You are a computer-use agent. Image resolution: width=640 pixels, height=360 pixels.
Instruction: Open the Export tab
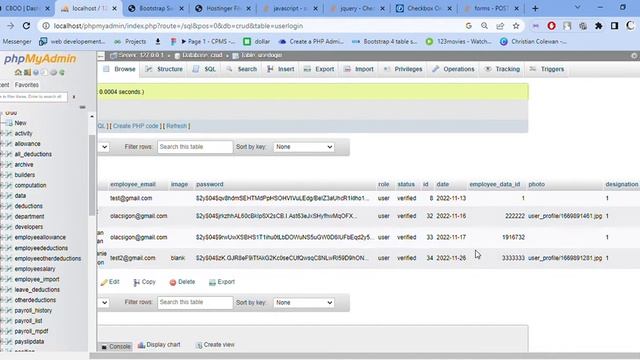[x=319, y=69]
